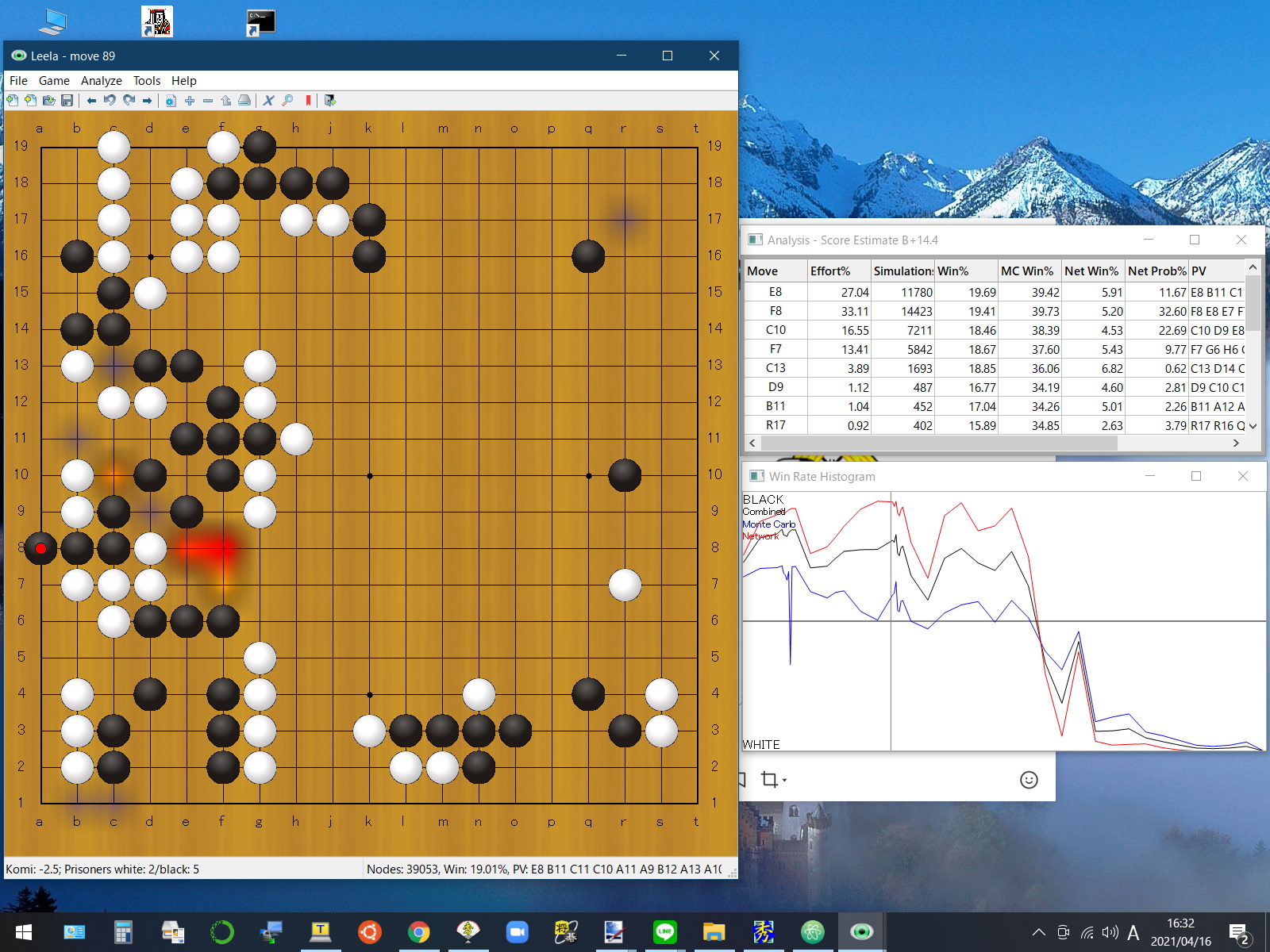Click the Undo move toolbar icon
The height and width of the screenshot is (952, 1270).
coord(110,101)
